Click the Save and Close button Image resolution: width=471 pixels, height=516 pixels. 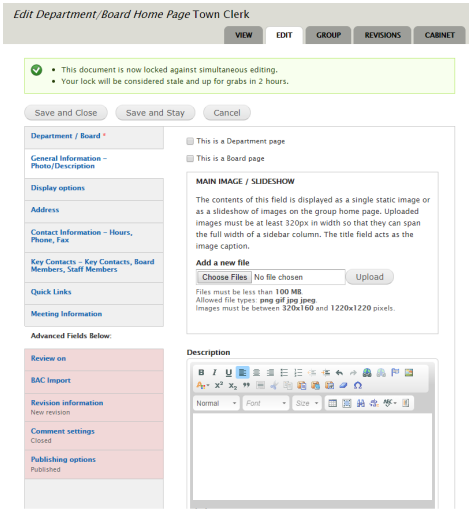tap(66, 113)
